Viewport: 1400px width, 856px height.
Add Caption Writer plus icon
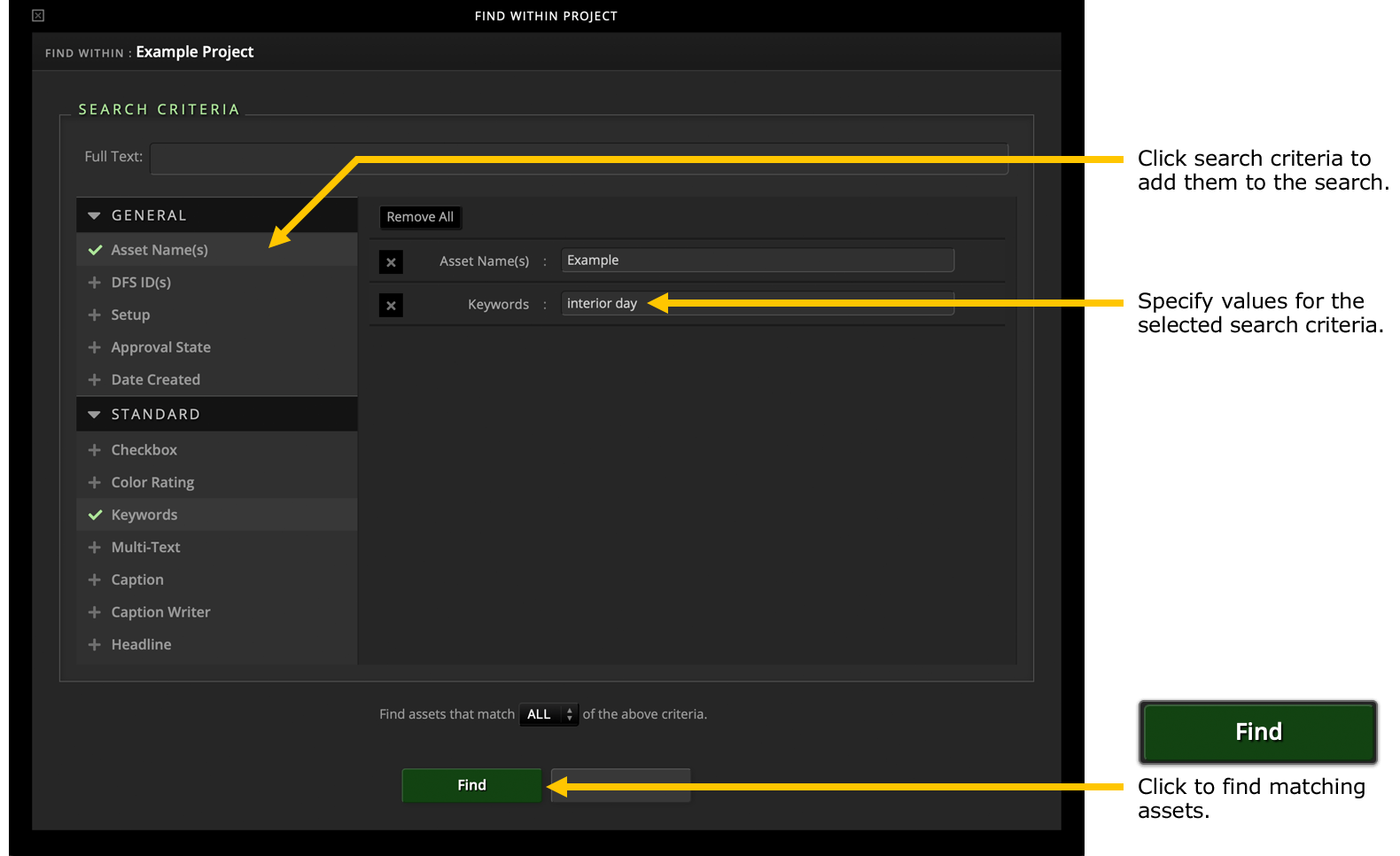[x=95, y=611]
